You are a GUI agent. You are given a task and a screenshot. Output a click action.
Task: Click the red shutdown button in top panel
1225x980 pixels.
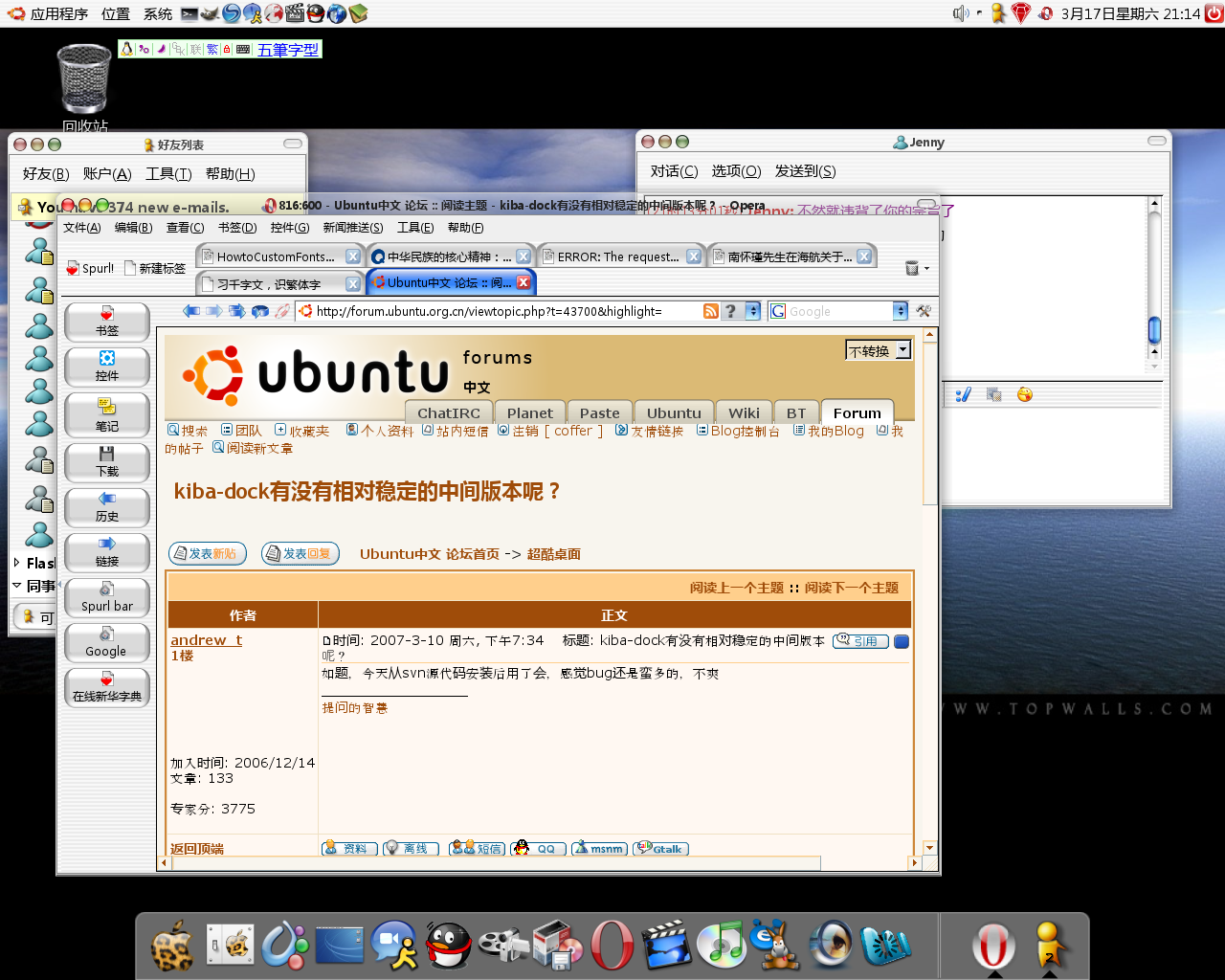tap(1213, 13)
